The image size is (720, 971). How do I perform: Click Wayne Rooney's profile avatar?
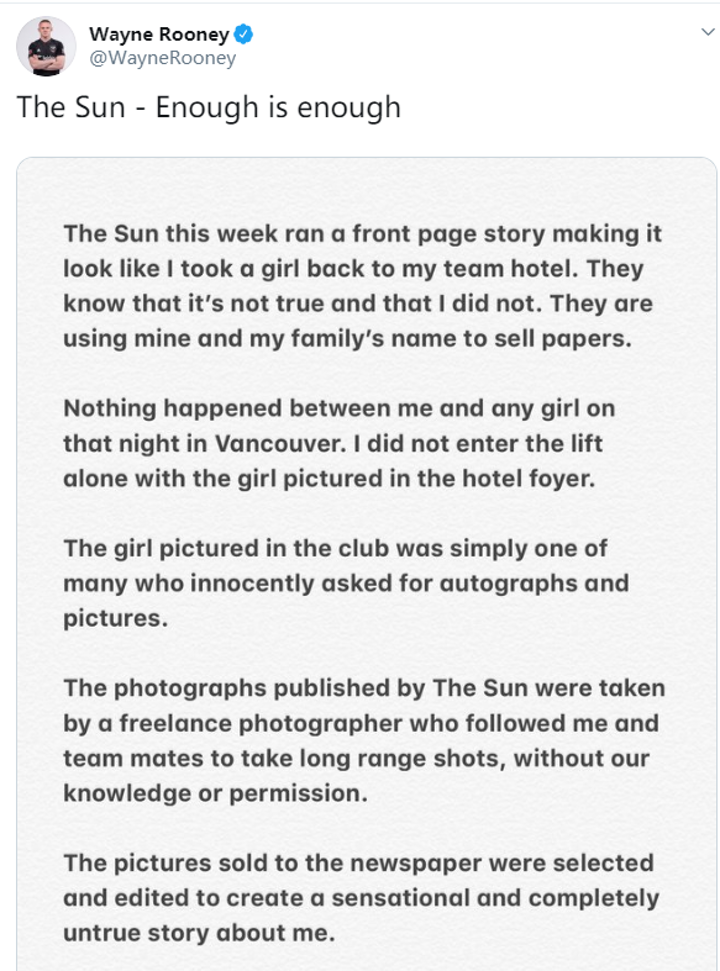click(x=46, y=46)
